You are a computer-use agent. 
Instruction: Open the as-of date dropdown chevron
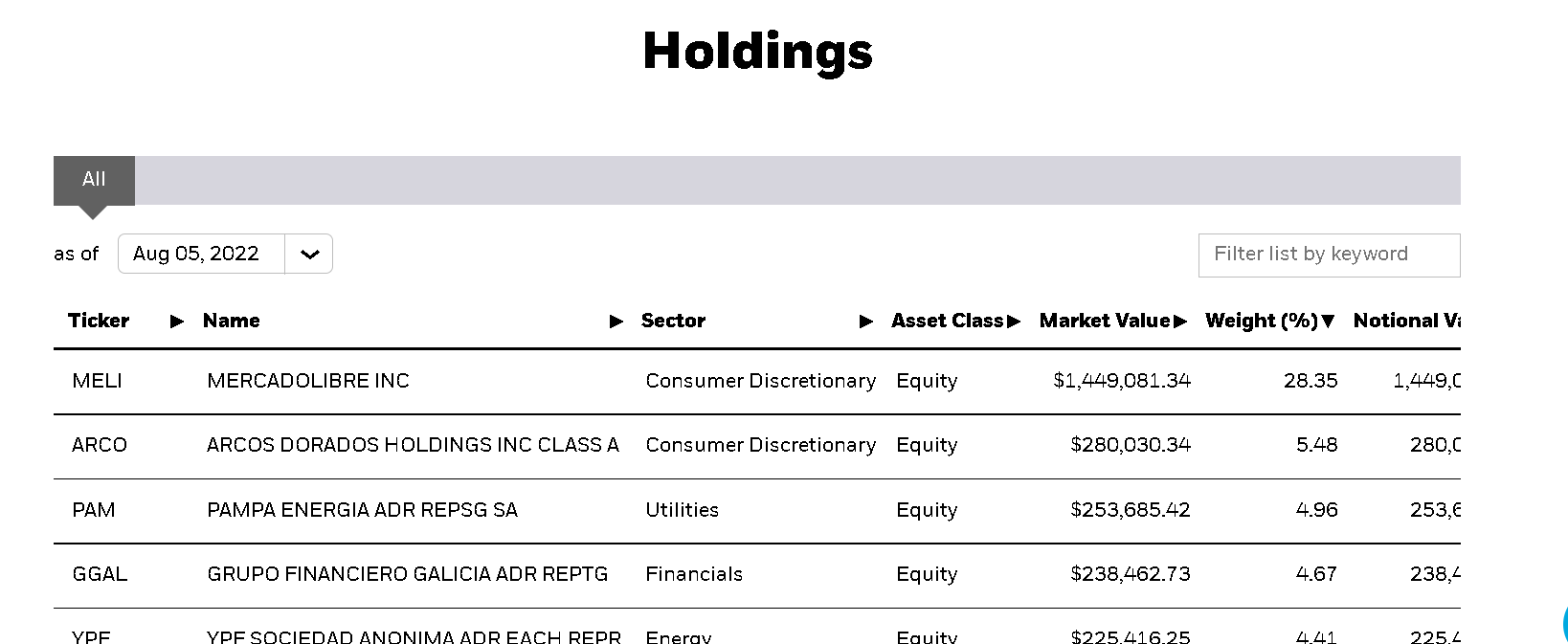pyautogui.click(x=309, y=255)
